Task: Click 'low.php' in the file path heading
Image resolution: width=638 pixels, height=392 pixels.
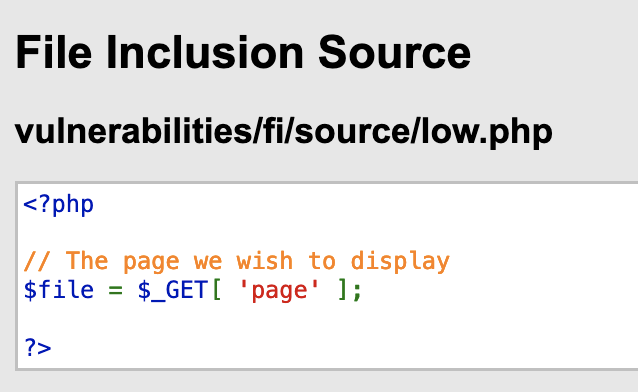Action: pos(486,133)
